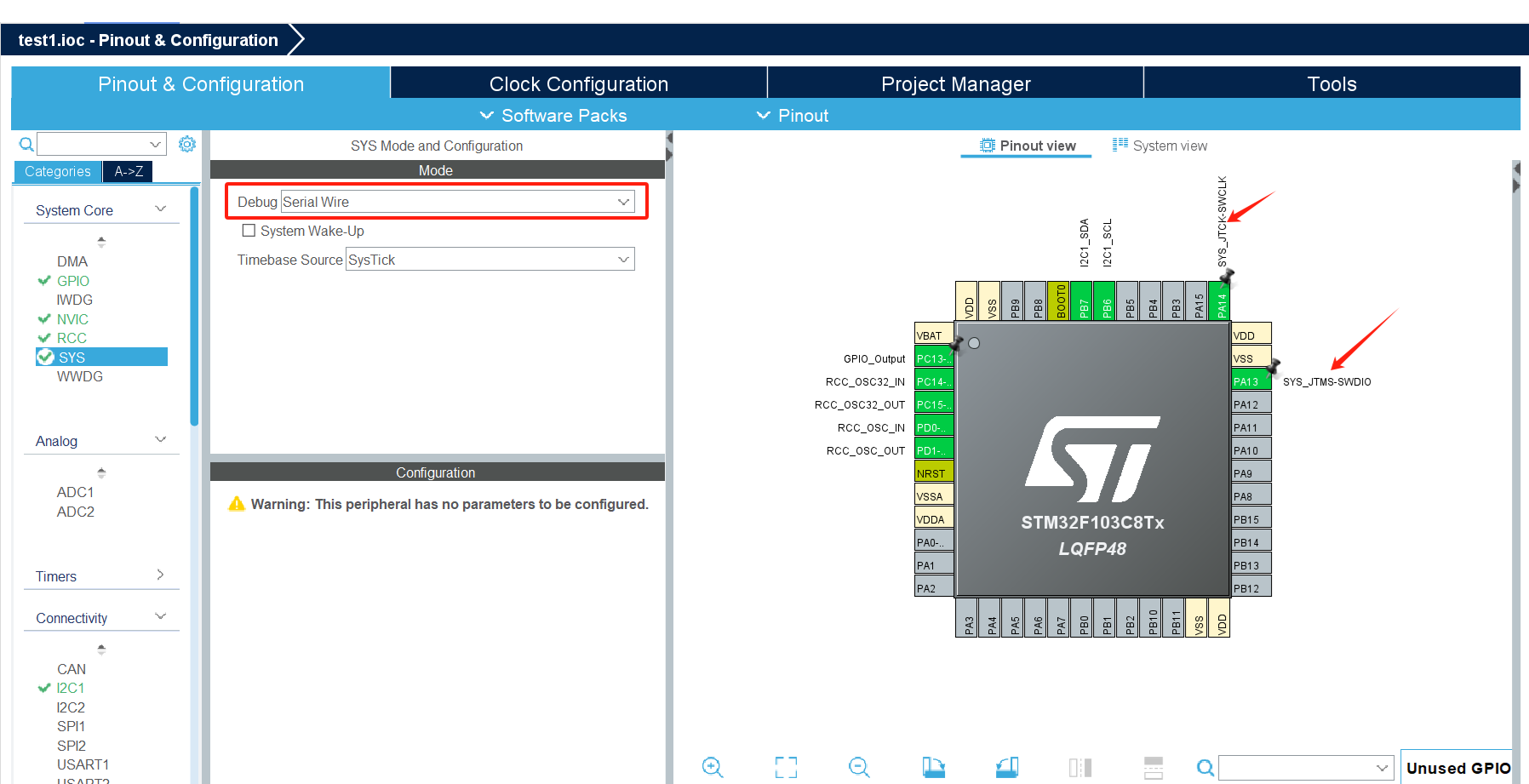
Task: Toggle horizontal split view icon
Action: [x=1154, y=767]
